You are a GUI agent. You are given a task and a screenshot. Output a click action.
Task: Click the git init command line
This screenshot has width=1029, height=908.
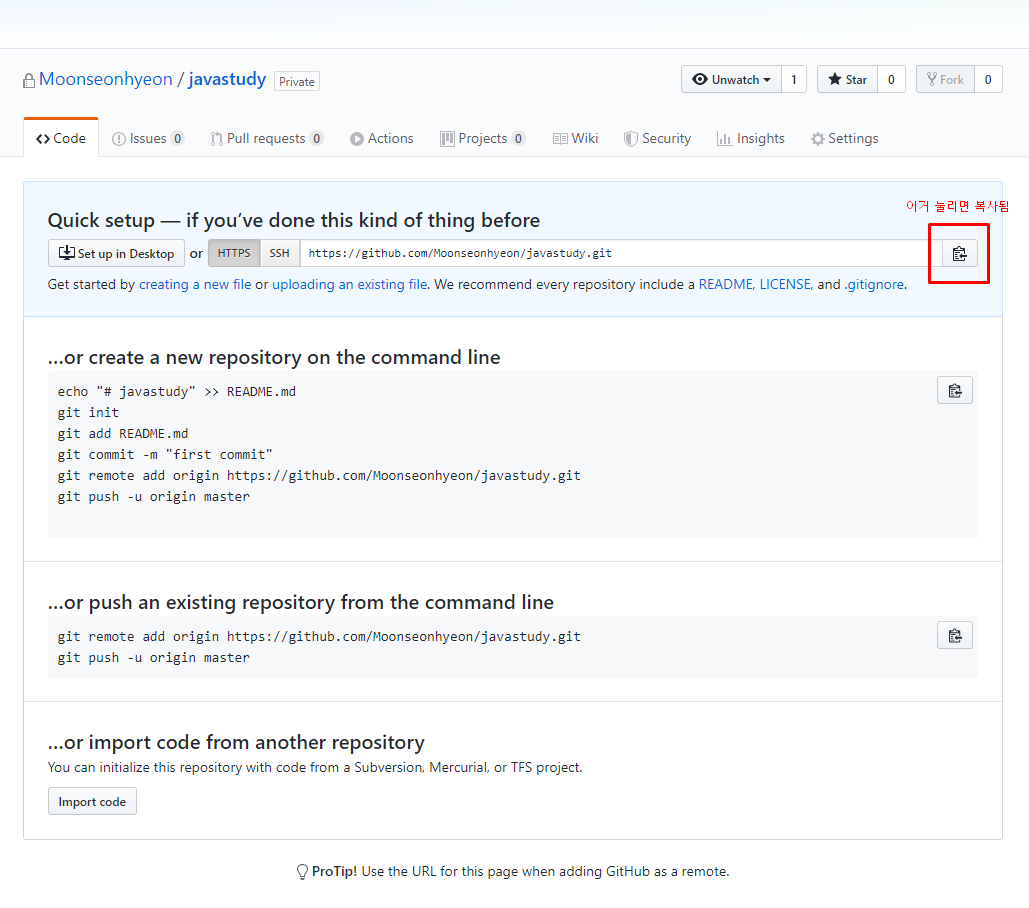[x=88, y=413]
